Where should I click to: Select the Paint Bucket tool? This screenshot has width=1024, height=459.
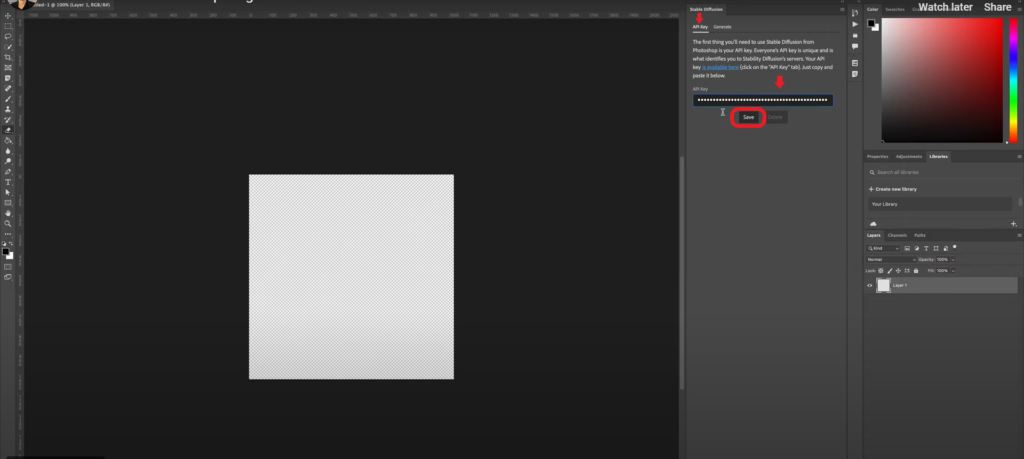click(x=8, y=140)
